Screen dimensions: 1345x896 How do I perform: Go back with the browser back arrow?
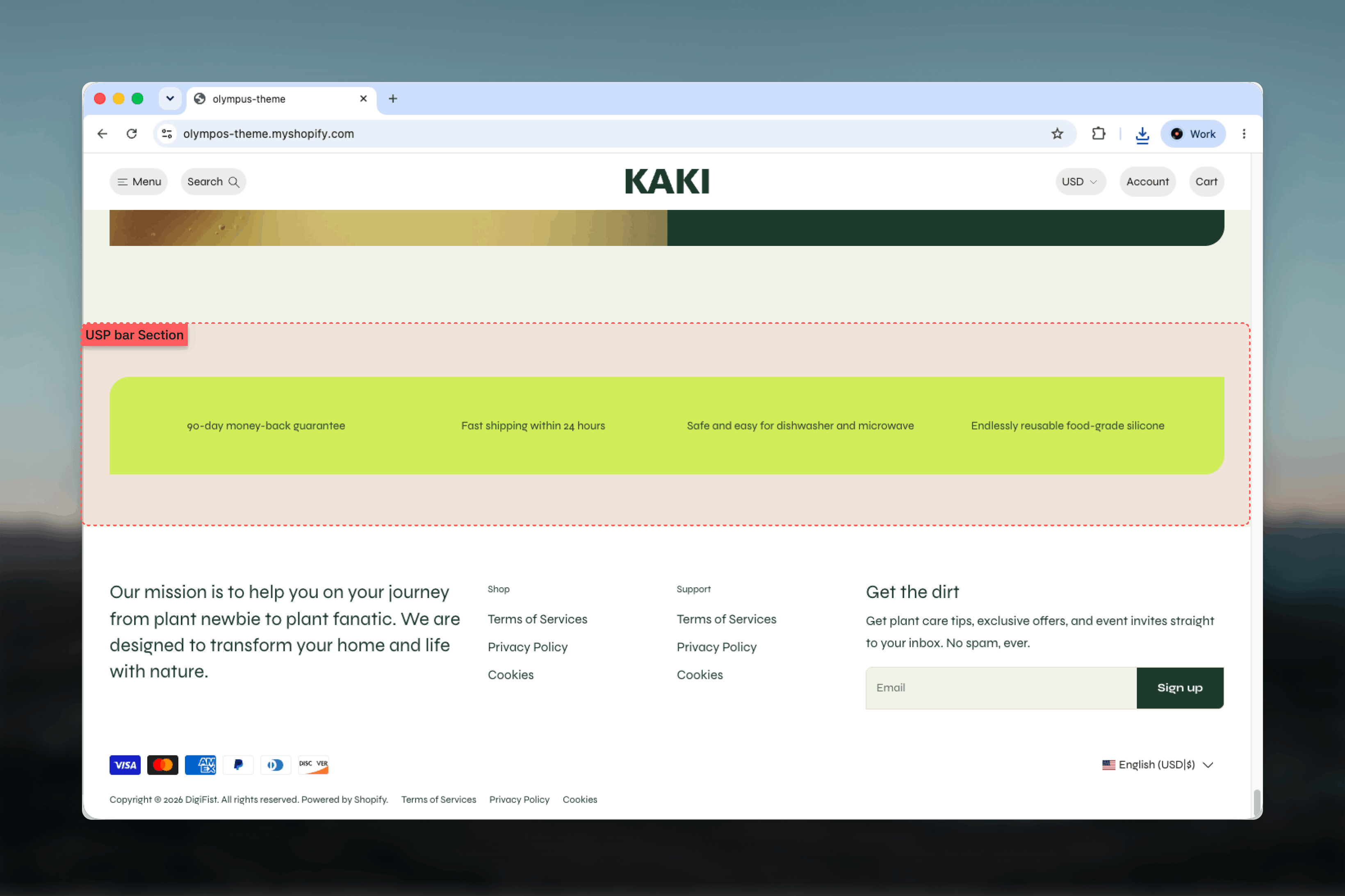[103, 134]
